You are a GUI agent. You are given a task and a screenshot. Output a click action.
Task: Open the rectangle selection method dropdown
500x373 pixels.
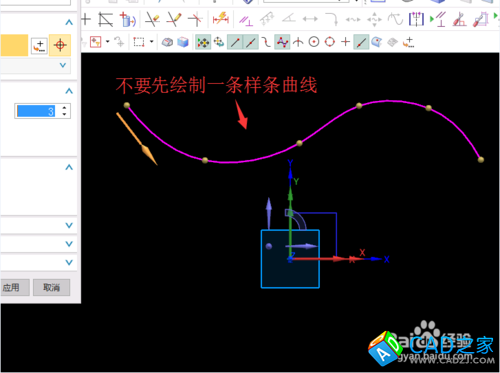[x=152, y=42]
